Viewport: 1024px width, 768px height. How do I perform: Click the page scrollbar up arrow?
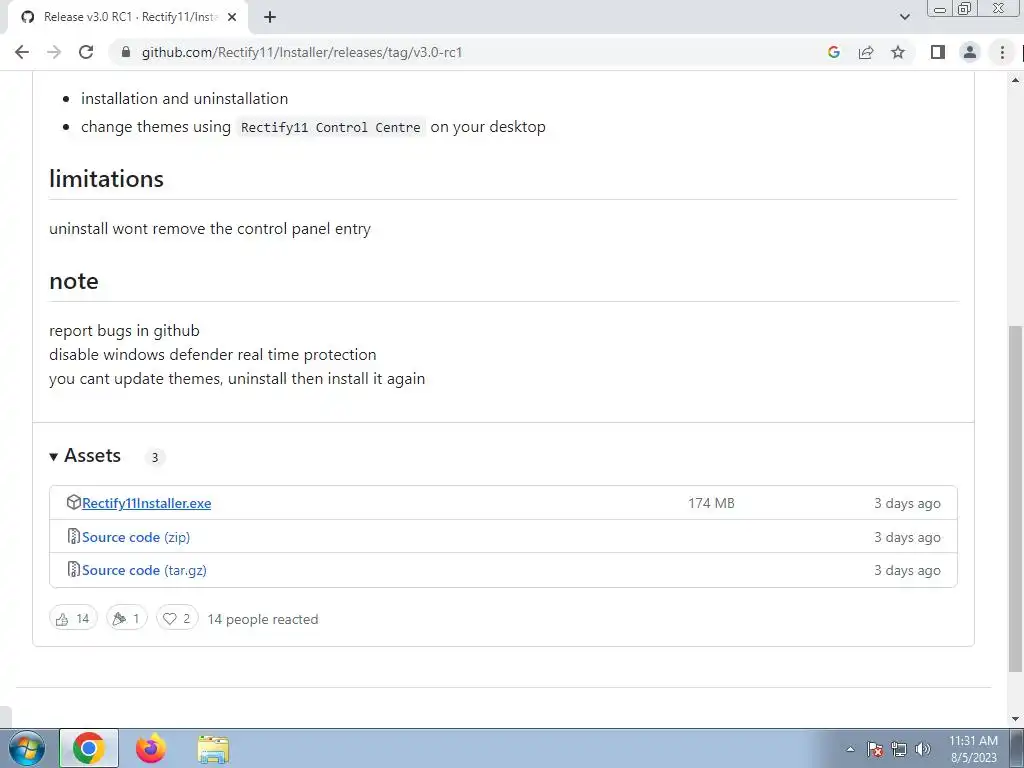coord(1016,80)
